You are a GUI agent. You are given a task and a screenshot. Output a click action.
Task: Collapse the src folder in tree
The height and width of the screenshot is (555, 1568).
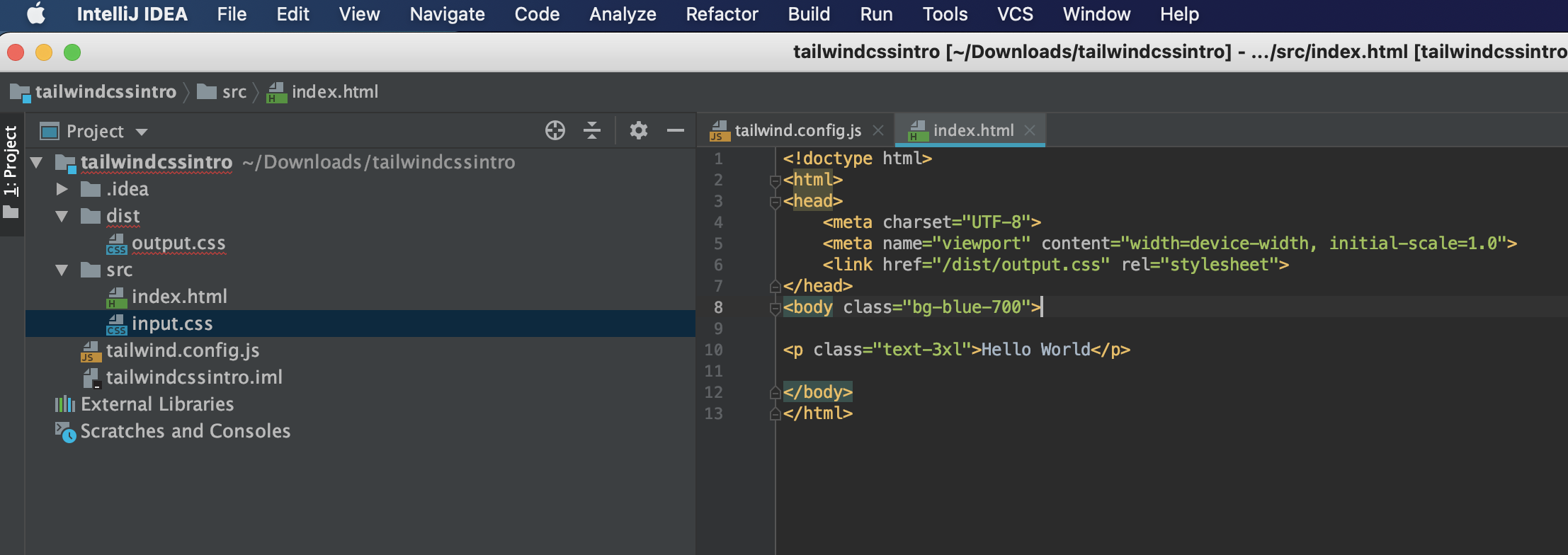point(62,270)
